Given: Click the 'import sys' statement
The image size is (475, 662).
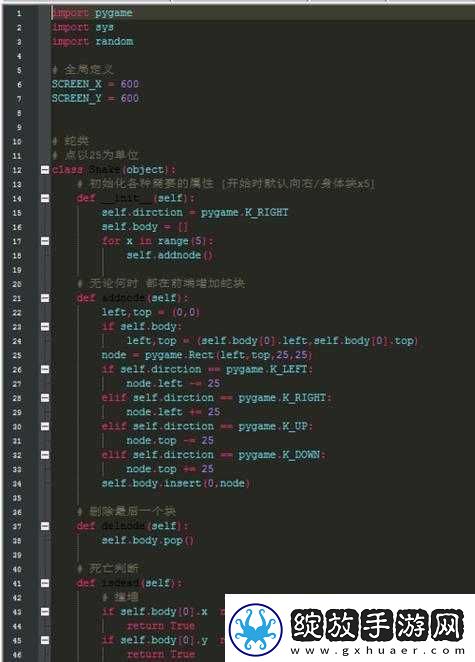Looking at the screenshot, I should click(x=83, y=27).
